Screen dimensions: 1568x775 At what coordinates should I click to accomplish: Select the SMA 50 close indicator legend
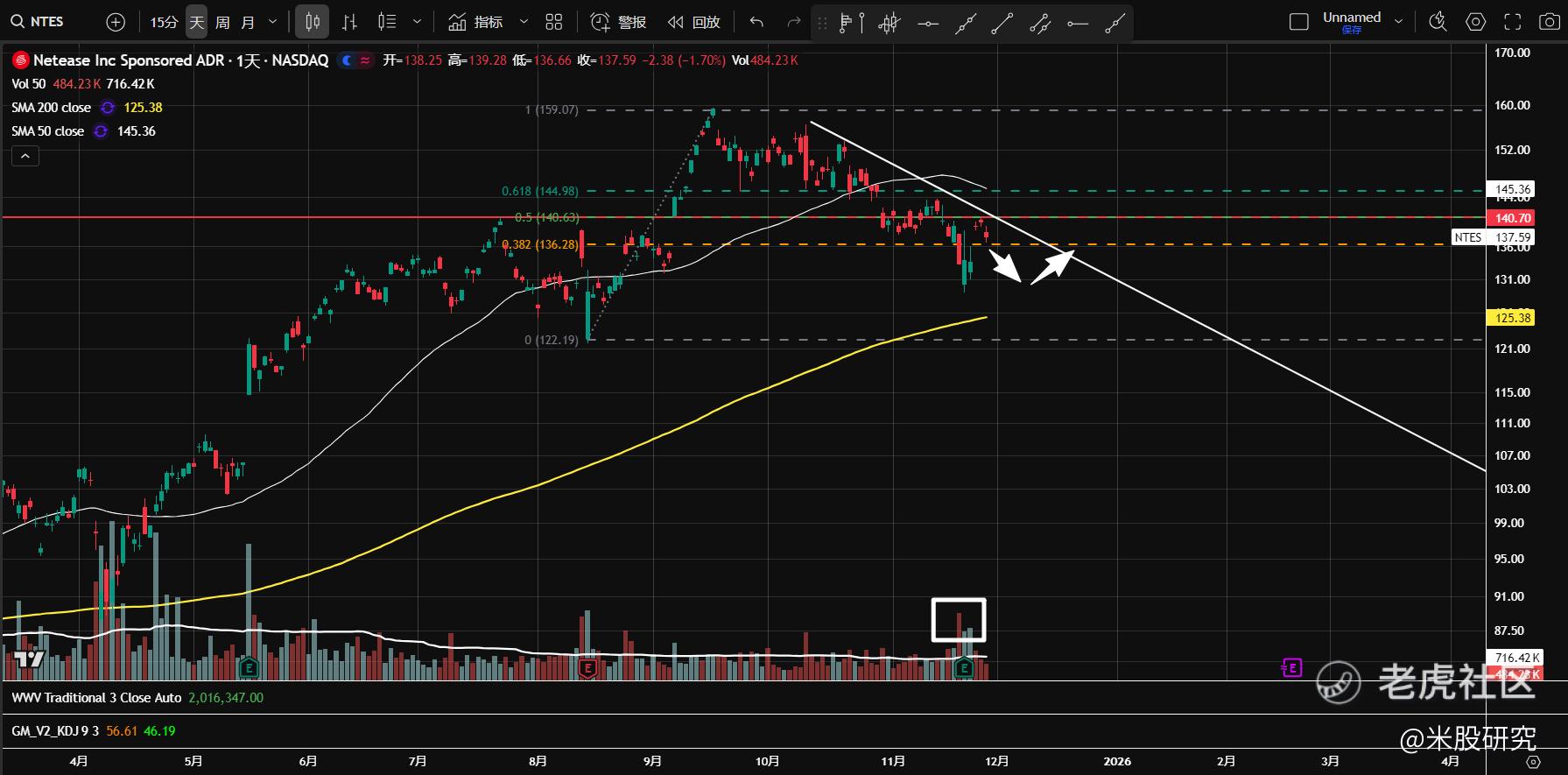point(47,131)
